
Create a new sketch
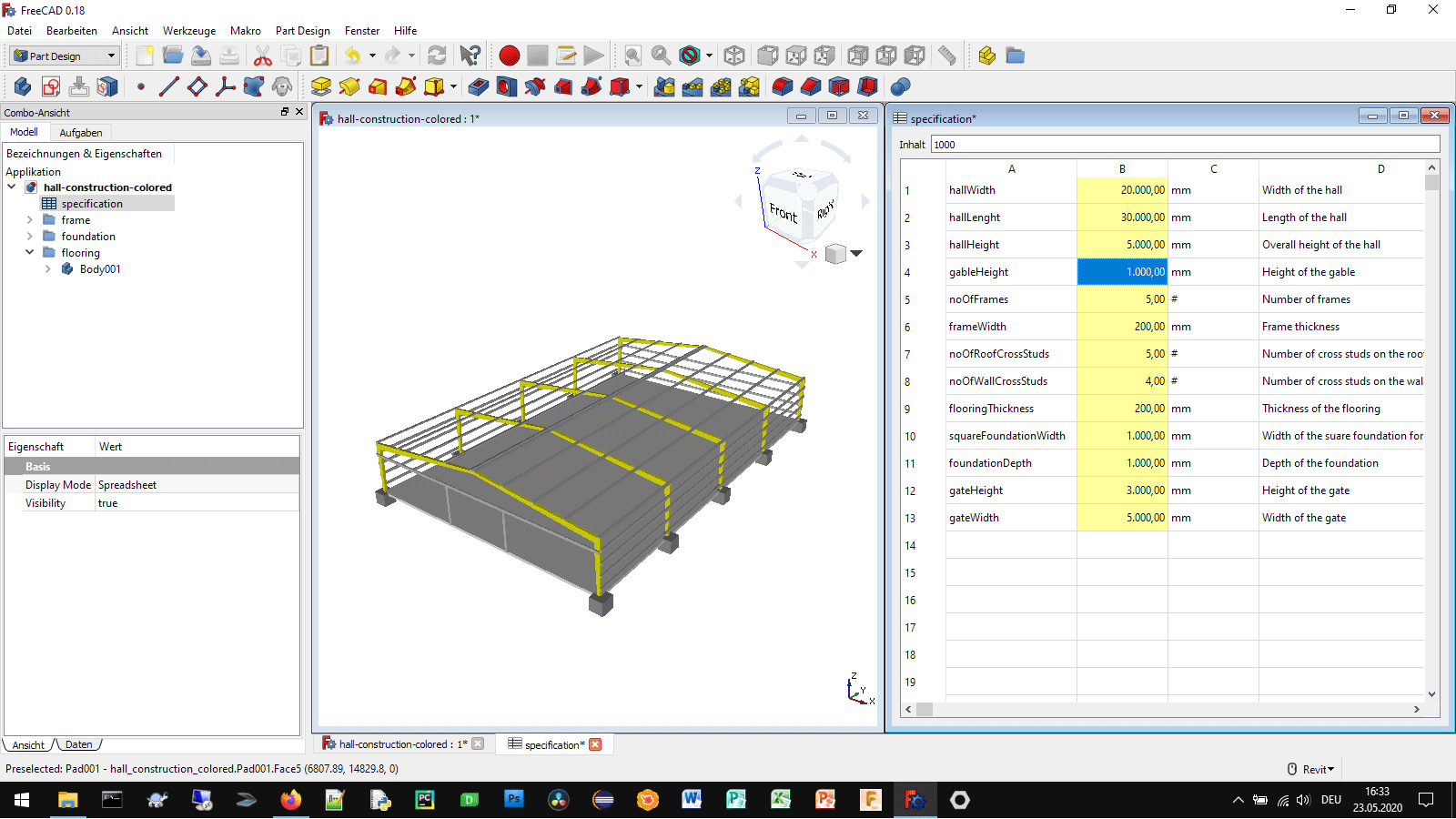pyautogui.click(x=51, y=86)
